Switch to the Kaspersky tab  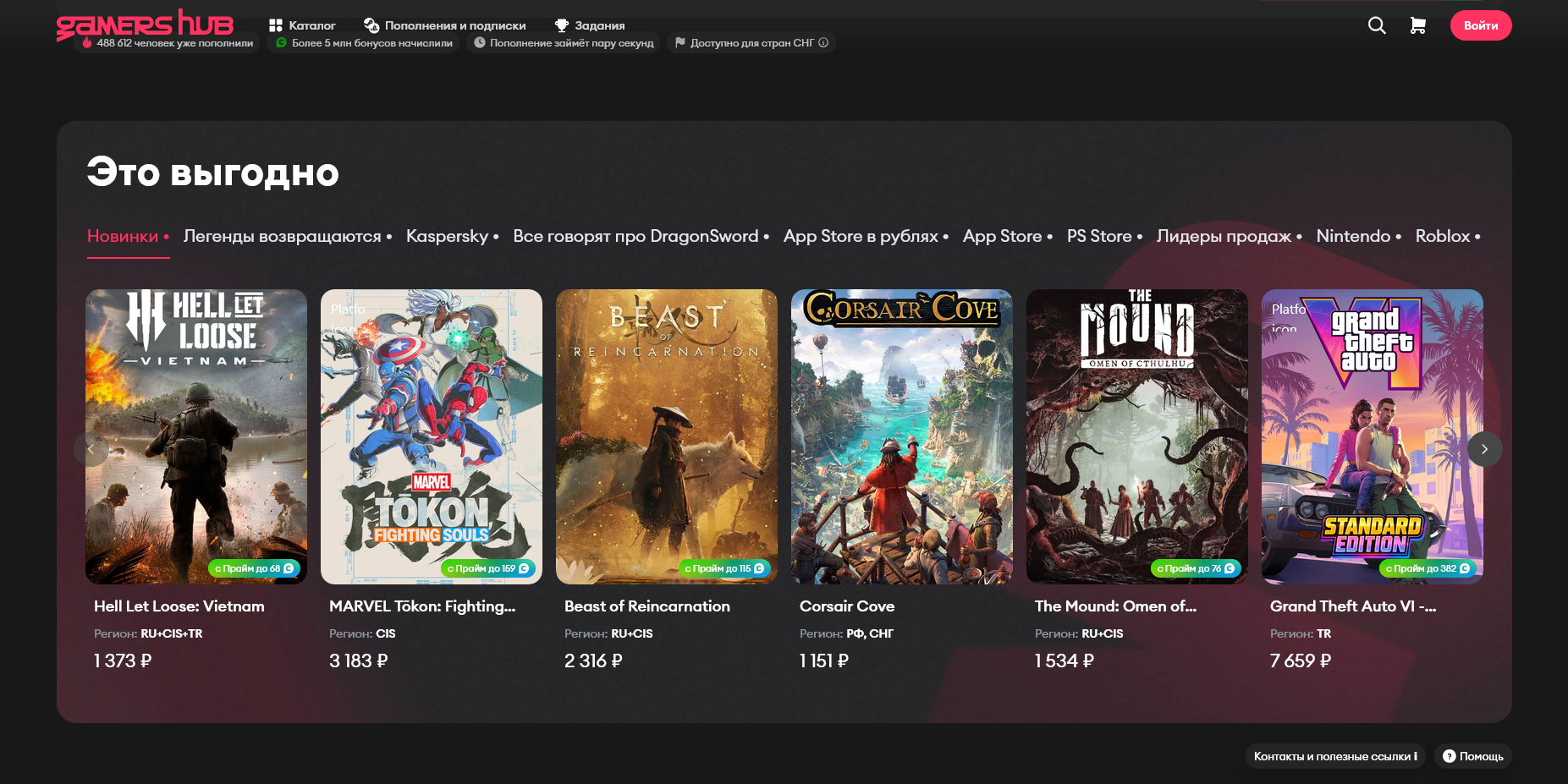coord(452,236)
